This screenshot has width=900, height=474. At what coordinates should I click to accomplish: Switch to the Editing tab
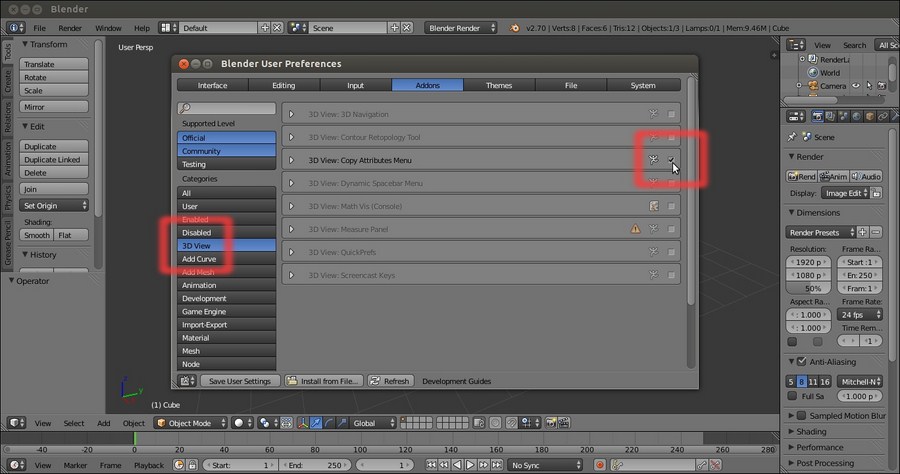(x=284, y=85)
